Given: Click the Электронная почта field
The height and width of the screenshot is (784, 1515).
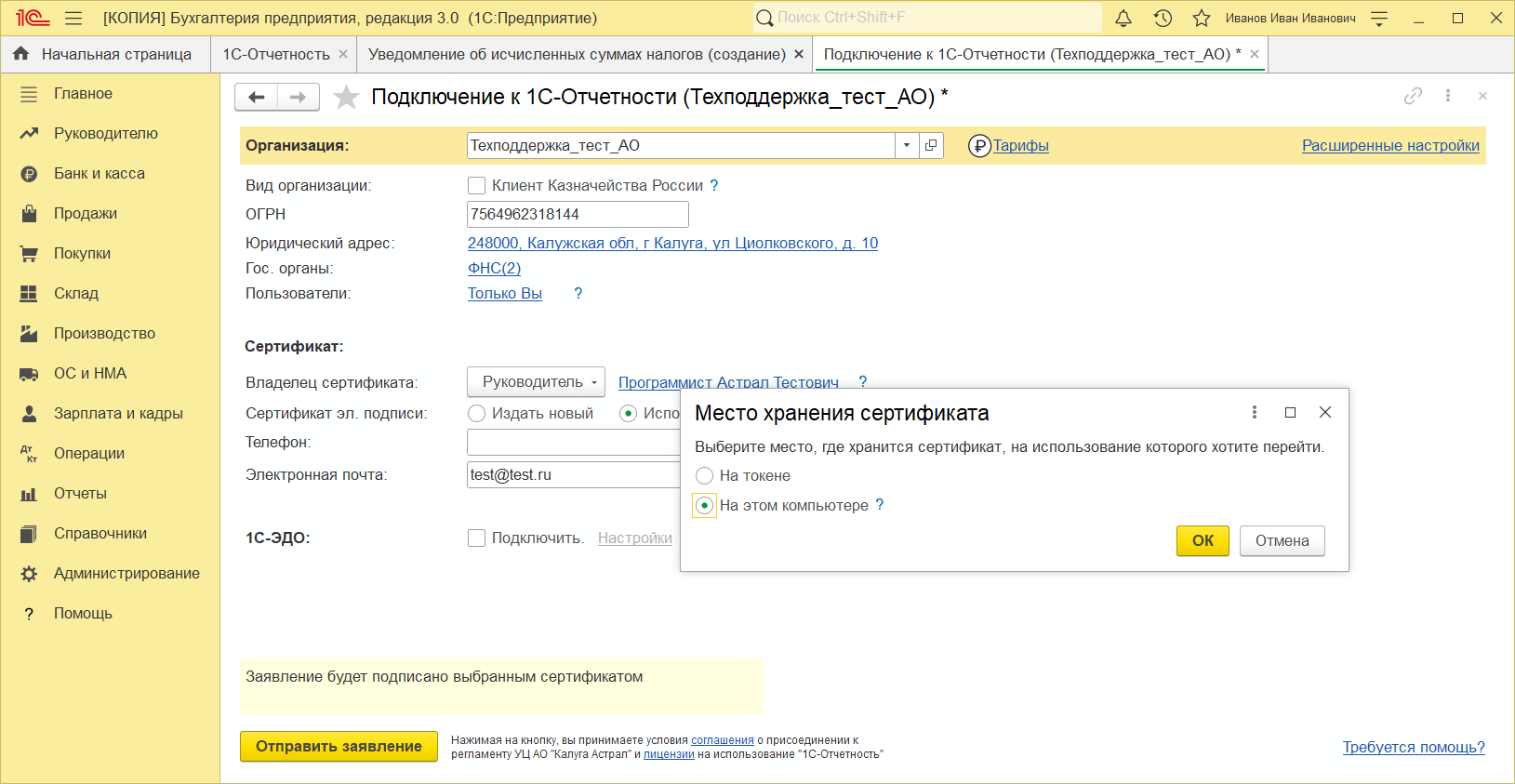Looking at the screenshot, I should point(574,474).
